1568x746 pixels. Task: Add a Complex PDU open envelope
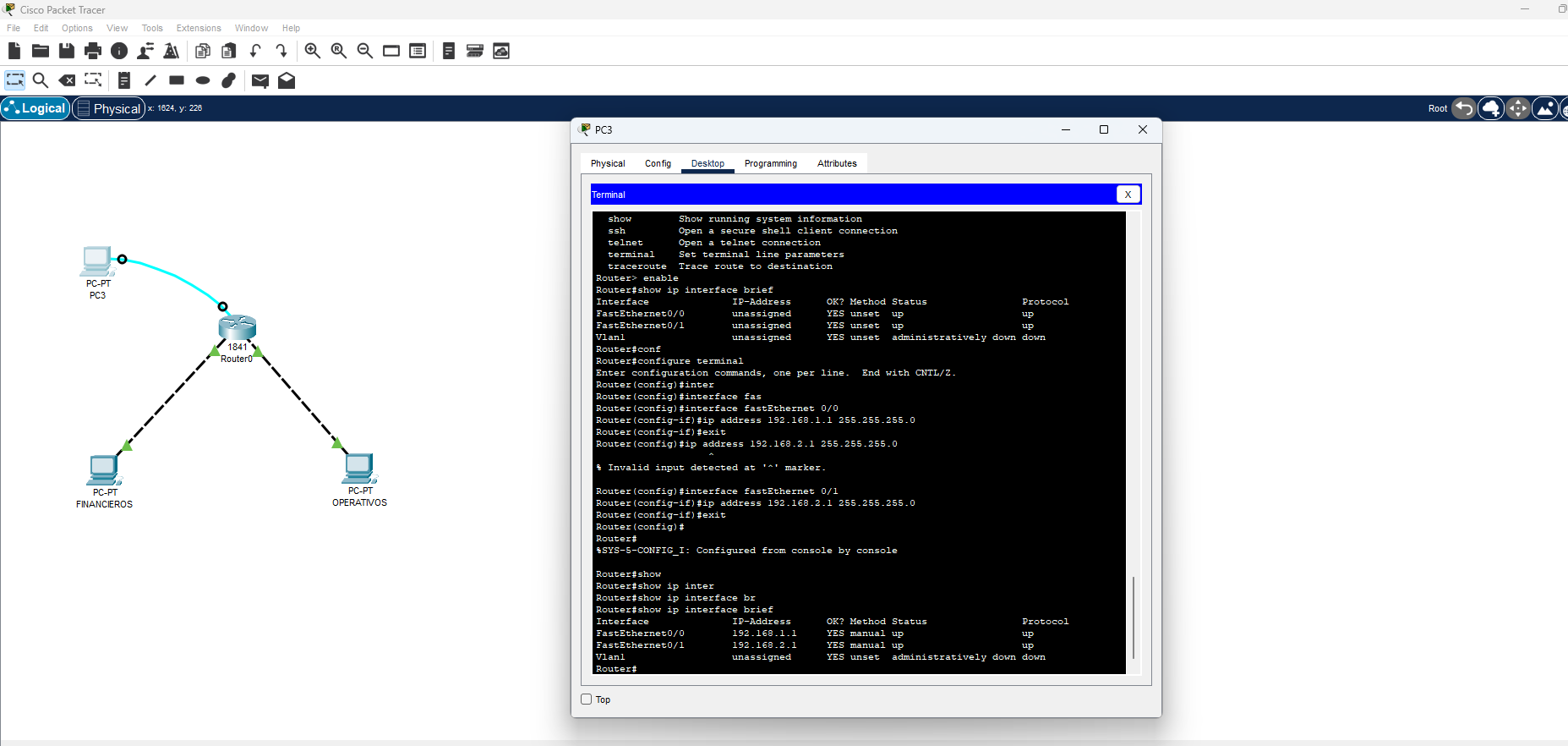click(287, 80)
